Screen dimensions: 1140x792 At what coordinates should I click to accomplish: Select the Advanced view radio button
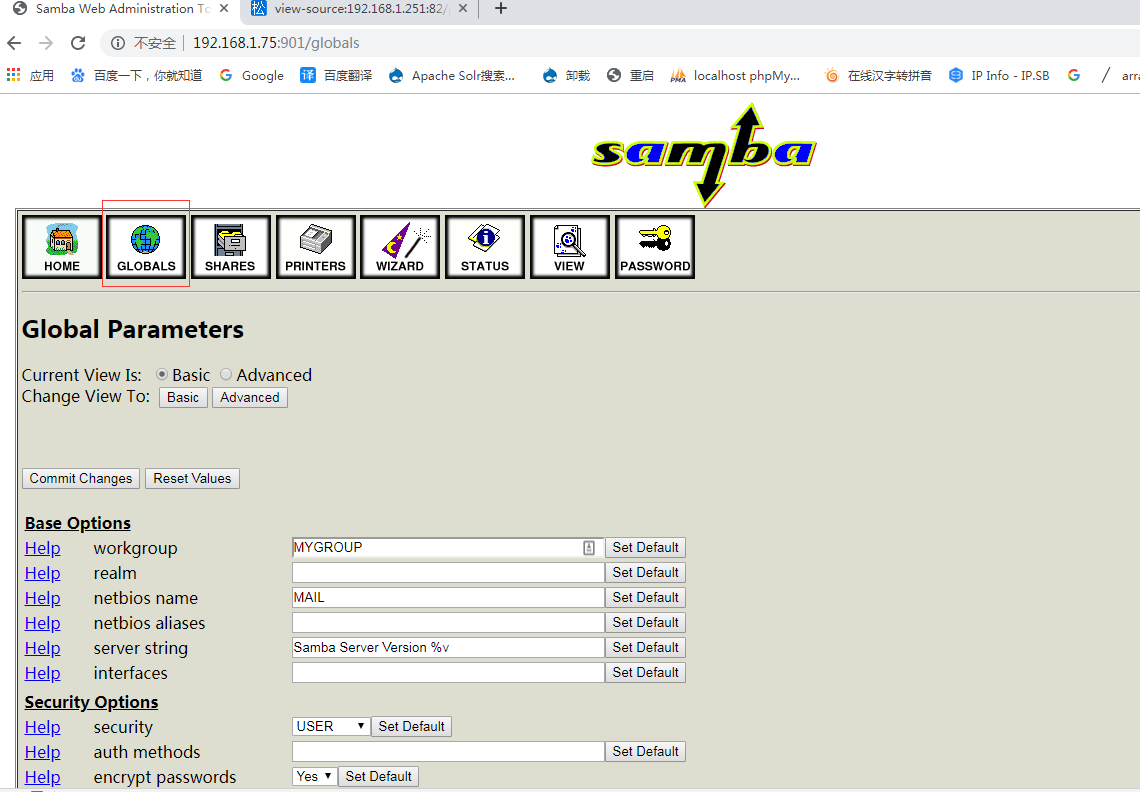(x=226, y=374)
